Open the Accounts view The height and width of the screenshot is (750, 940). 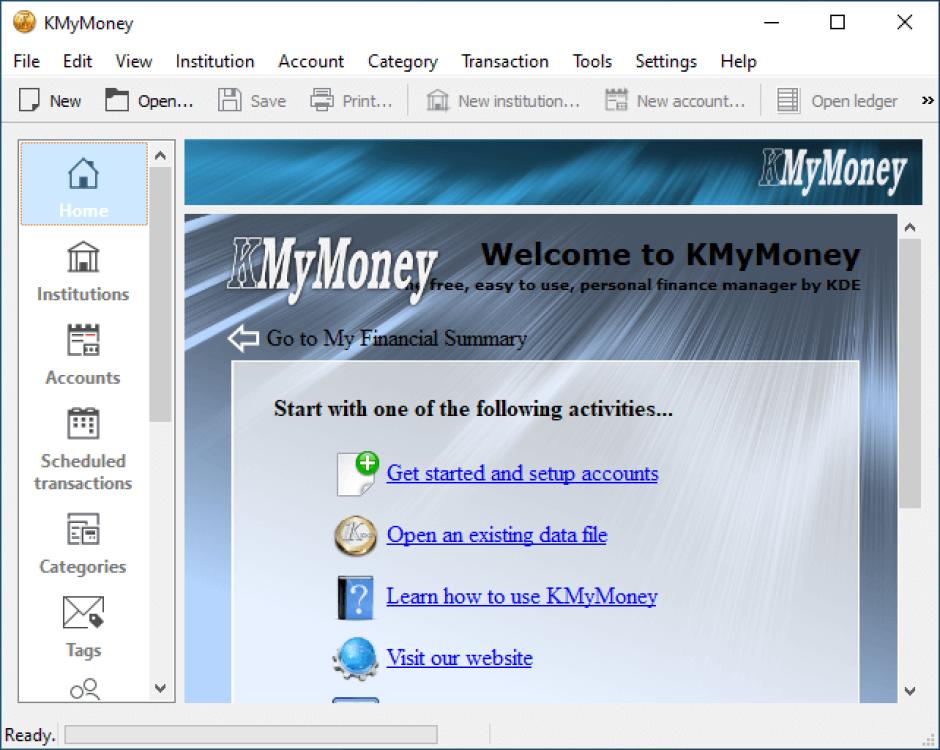coord(83,354)
